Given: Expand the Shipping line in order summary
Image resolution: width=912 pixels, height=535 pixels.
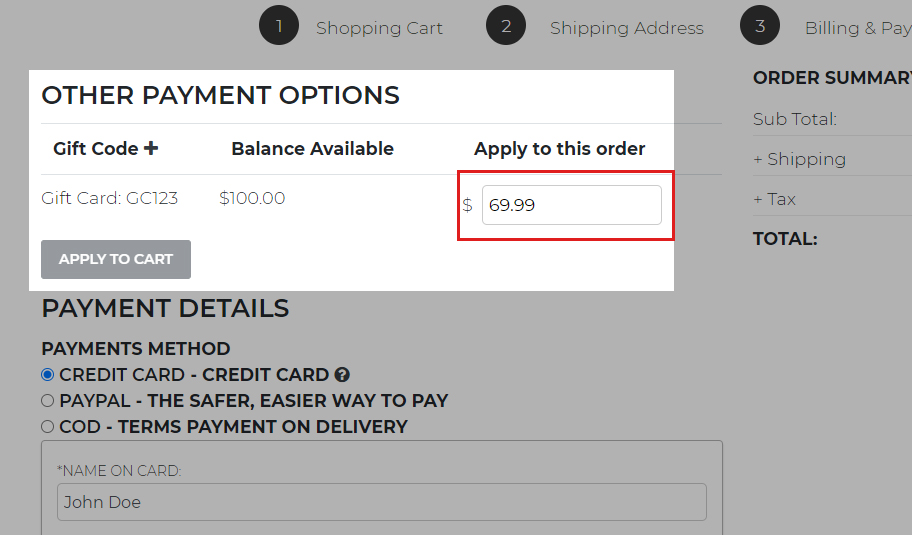Looking at the screenshot, I should point(799,159).
